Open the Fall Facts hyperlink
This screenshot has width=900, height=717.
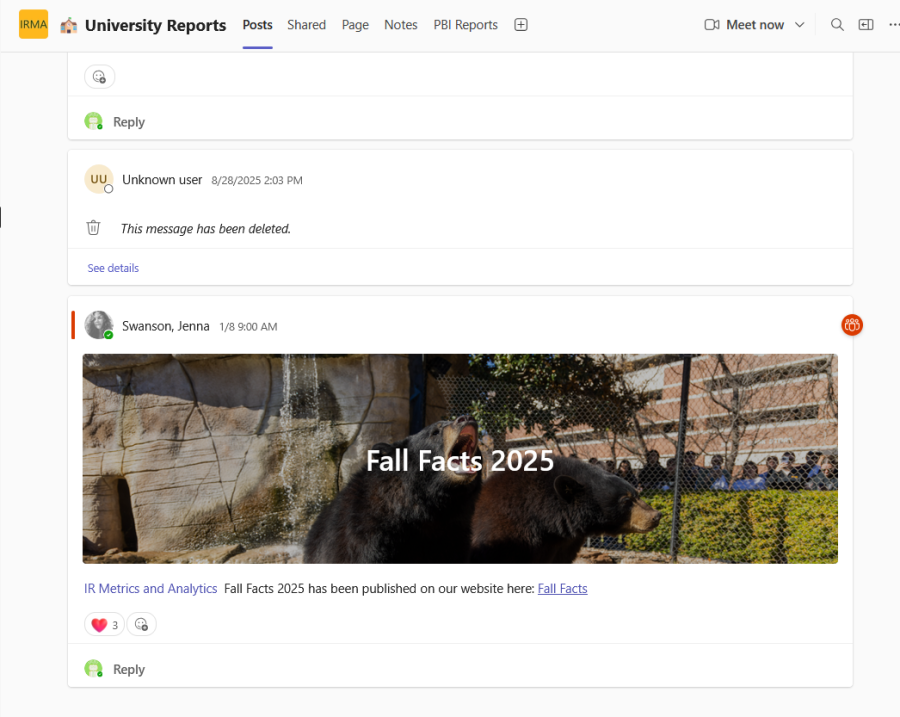pyautogui.click(x=562, y=588)
